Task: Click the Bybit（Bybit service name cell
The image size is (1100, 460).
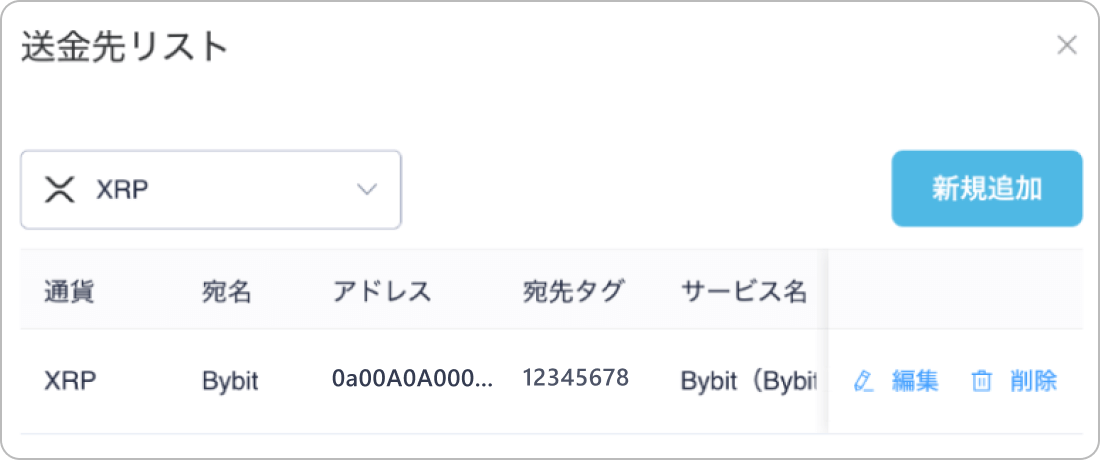Action: (749, 381)
